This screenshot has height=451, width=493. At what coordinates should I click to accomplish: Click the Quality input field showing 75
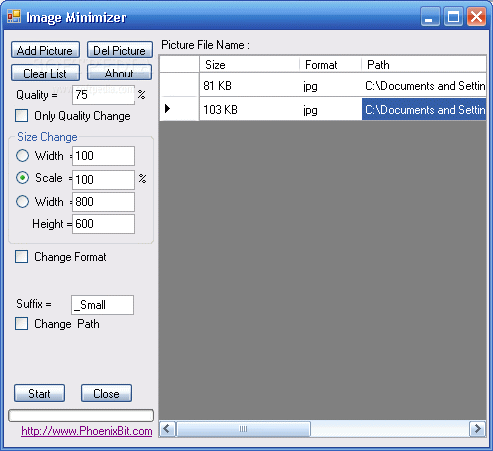[x=103, y=95]
